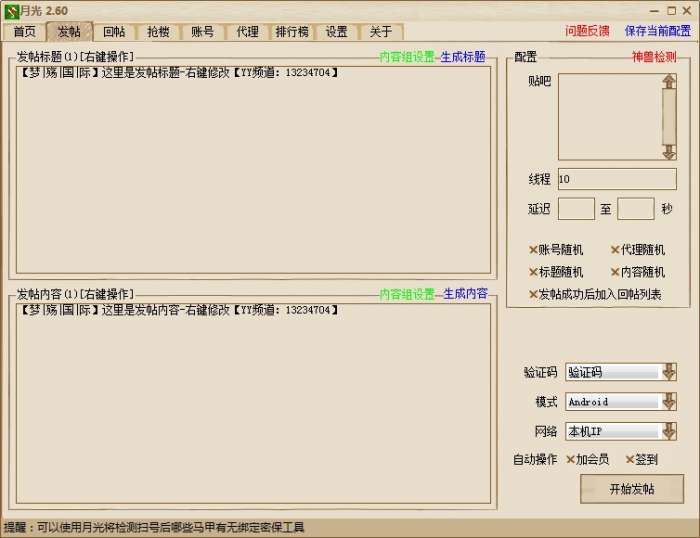Open the 关于 tab
The height and width of the screenshot is (538, 700).
pos(381,32)
